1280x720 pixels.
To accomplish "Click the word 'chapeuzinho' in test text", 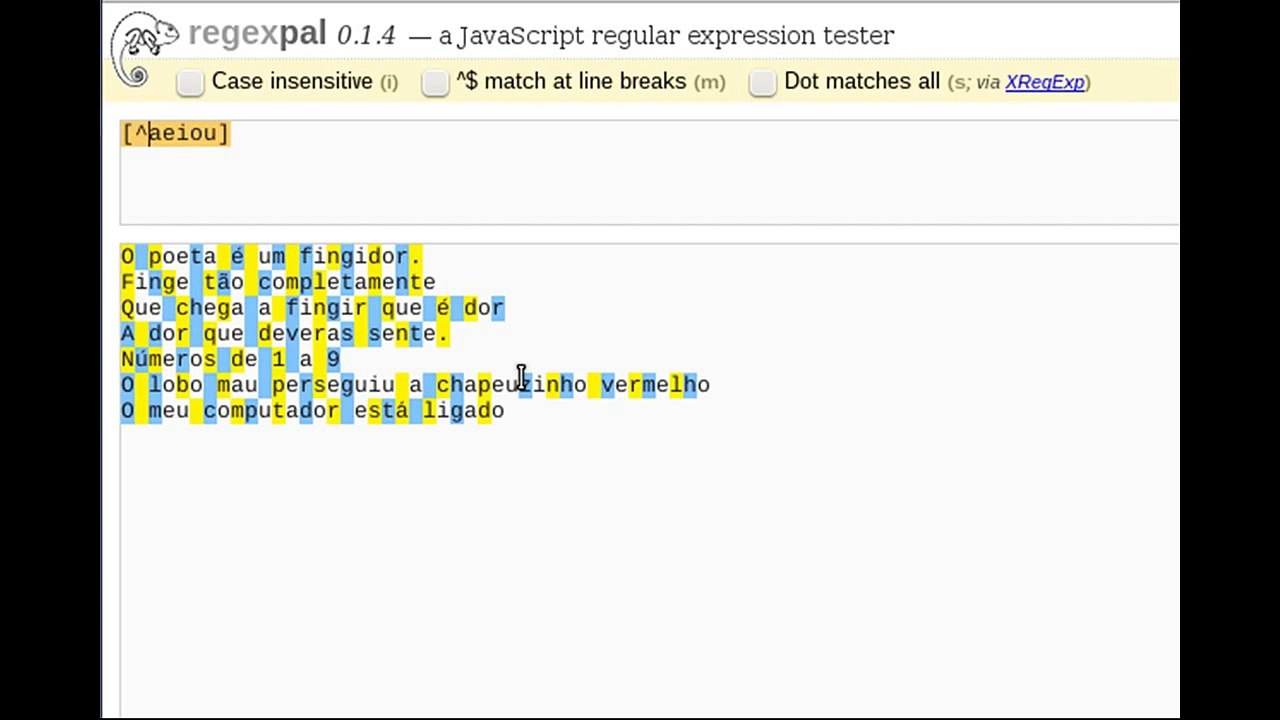I will [x=511, y=385].
